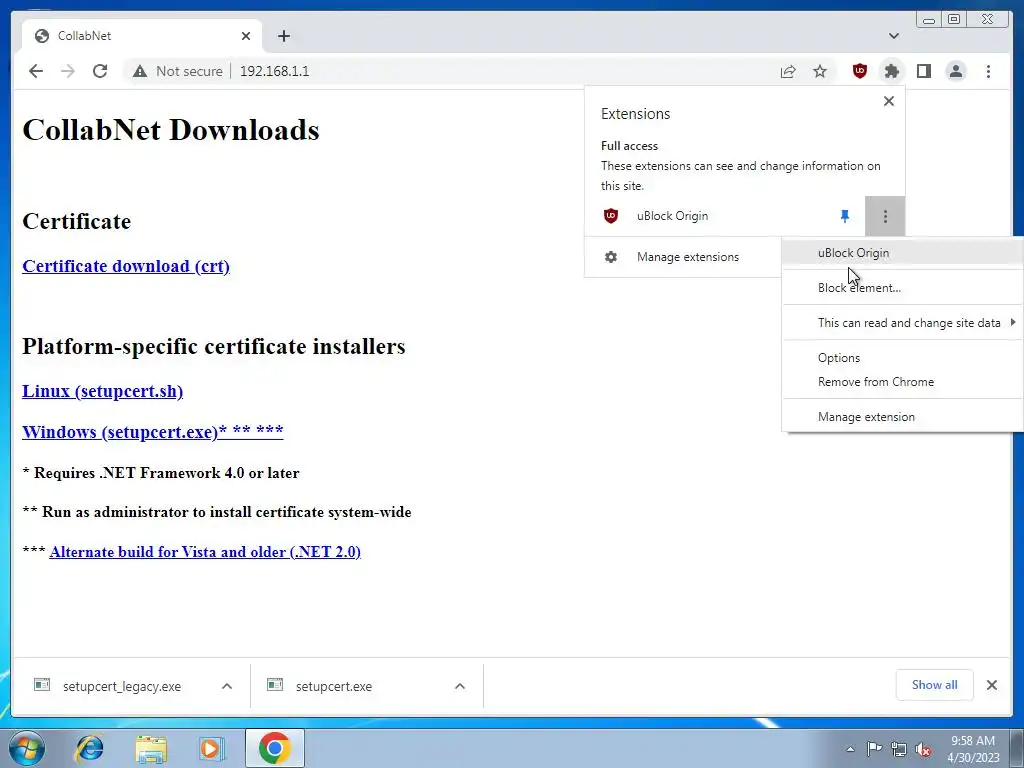Select the CollabNet tab
The height and width of the screenshot is (768, 1024).
click(142, 36)
